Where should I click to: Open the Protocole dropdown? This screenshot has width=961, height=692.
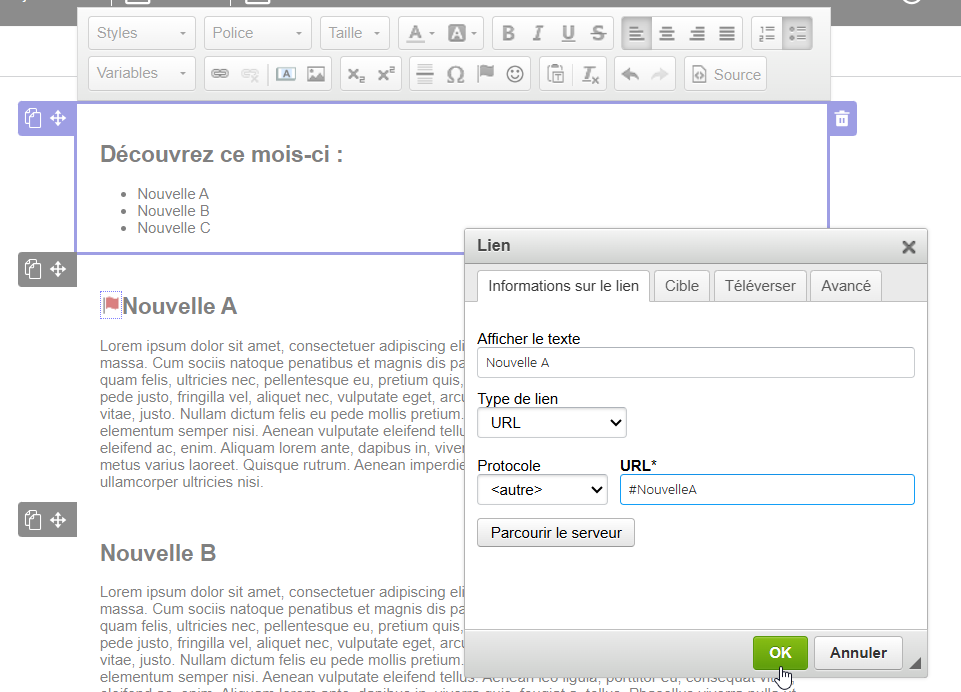point(542,490)
